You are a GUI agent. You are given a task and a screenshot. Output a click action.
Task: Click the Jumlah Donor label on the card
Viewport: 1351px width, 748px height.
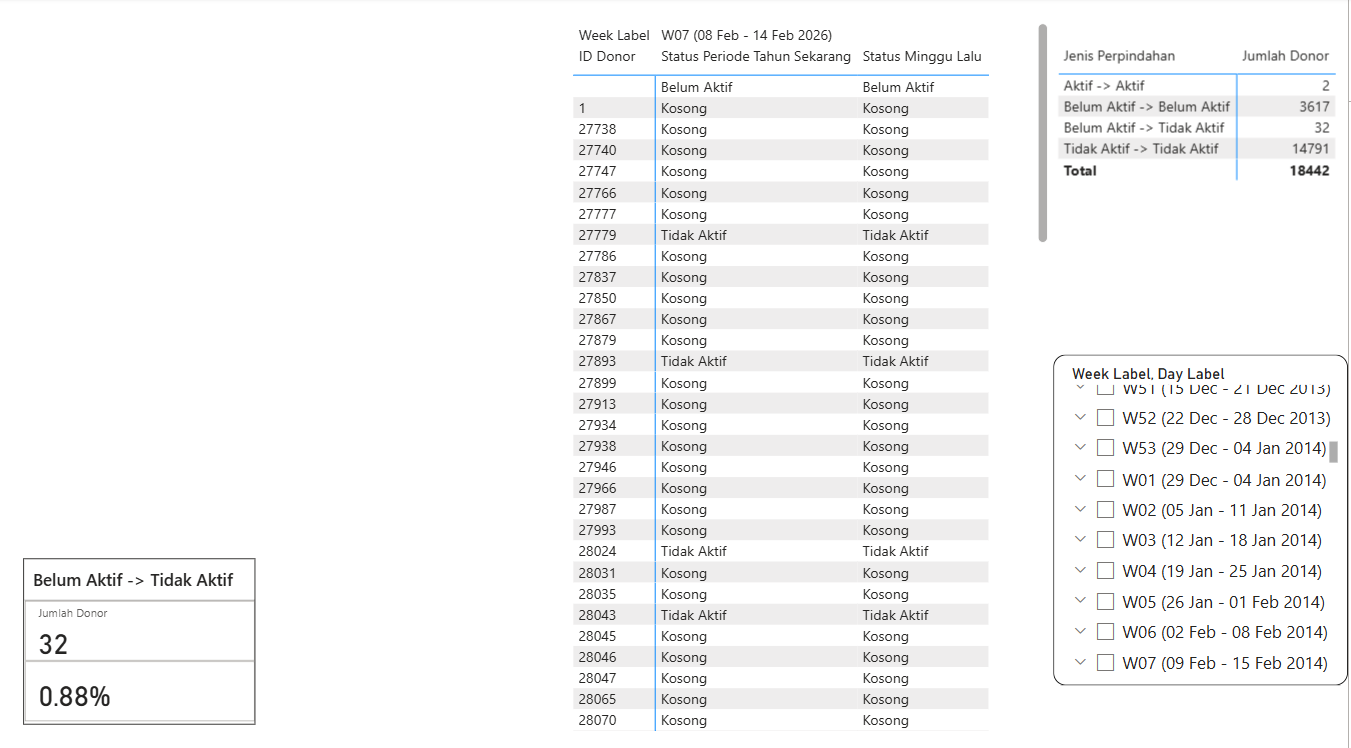(73, 613)
